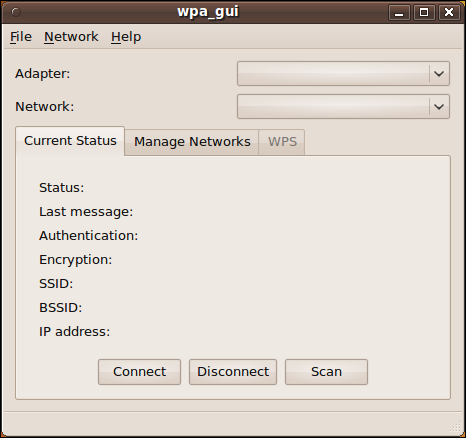Screen dimensions: 466x438
Task: Click the status bar at window bottom
Action: [x=233, y=423]
